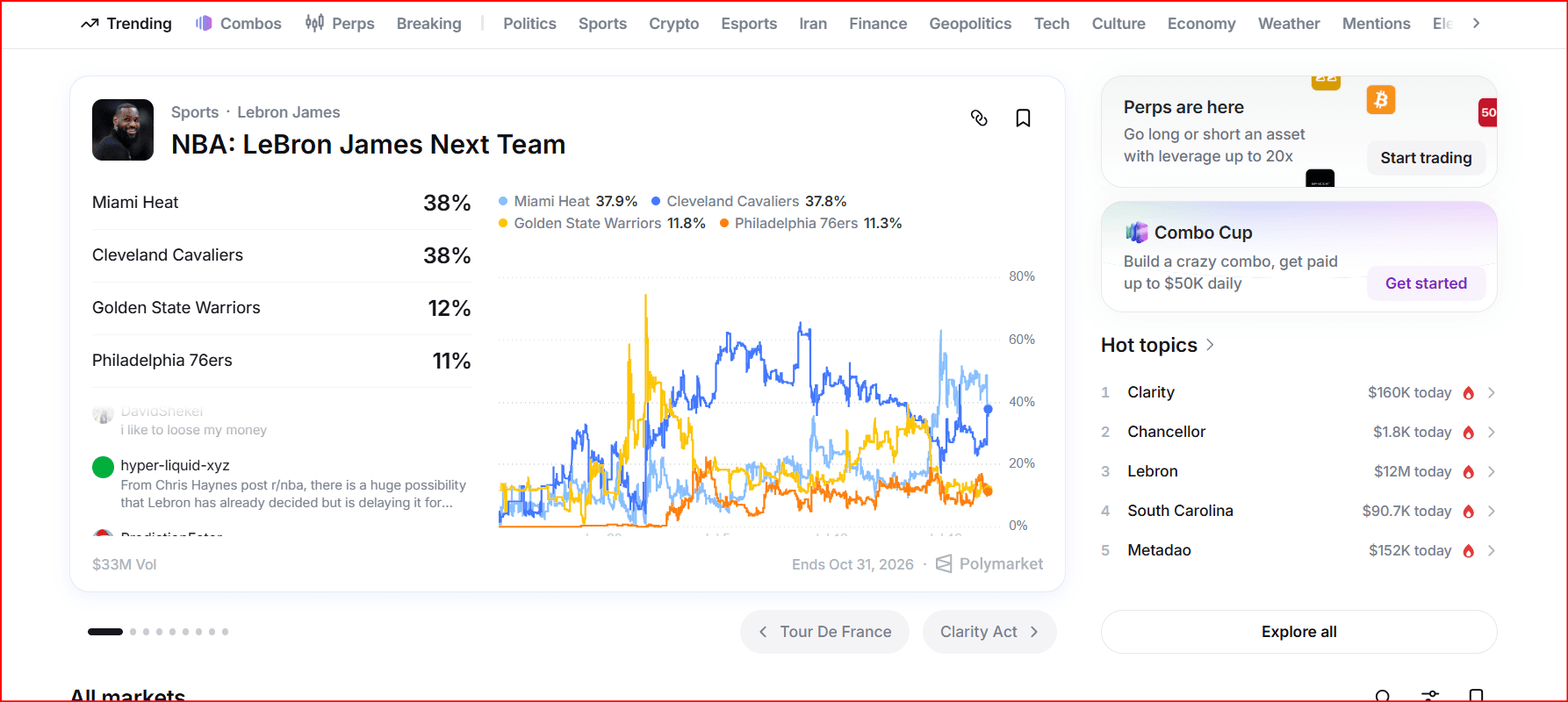Expand Hot topics chevron
The width and height of the screenshot is (1568, 702).
[1211, 345]
